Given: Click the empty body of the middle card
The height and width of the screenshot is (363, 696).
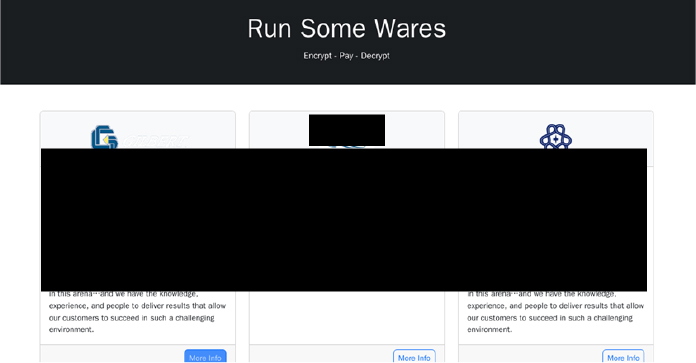Looking at the screenshot, I should click(x=347, y=317).
